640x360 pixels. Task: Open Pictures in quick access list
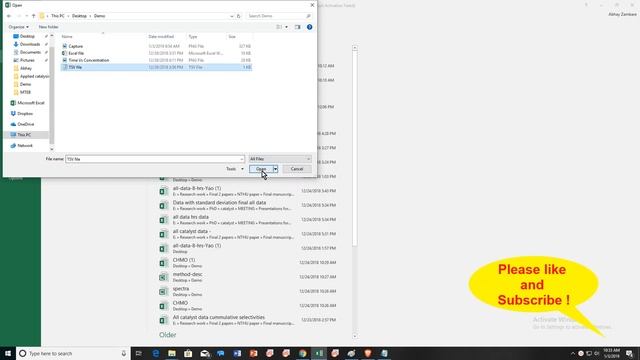tap(24, 60)
